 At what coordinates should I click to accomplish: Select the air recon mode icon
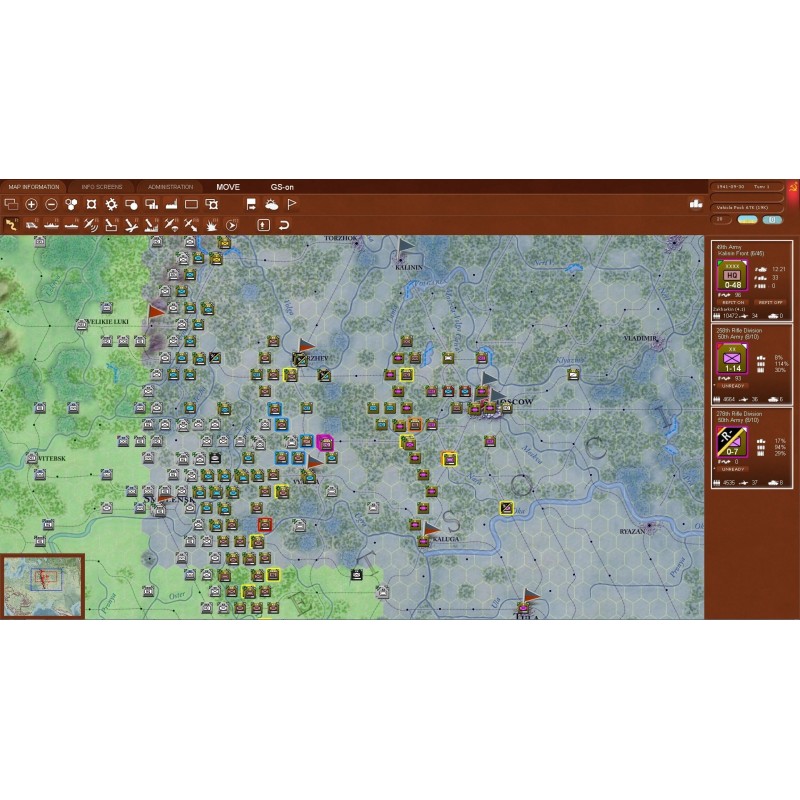[x=90, y=225]
